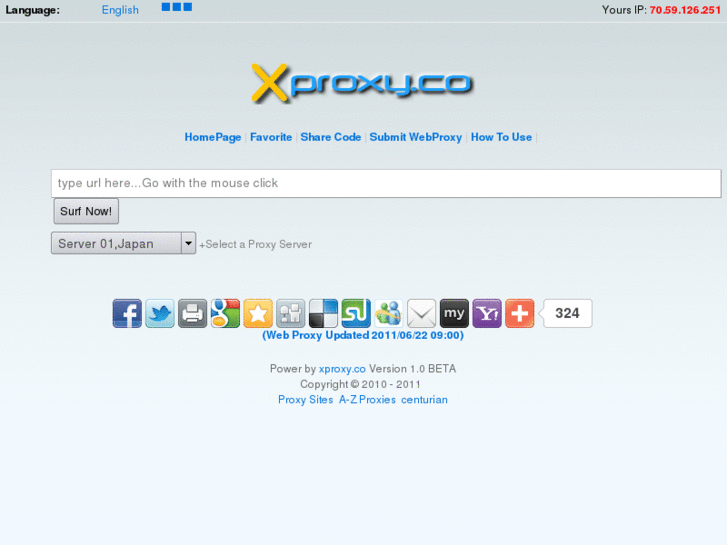This screenshot has height=545, width=727.
Task: Click the '+Select a Proxy Server' label
Action: [x=255, y=244]
